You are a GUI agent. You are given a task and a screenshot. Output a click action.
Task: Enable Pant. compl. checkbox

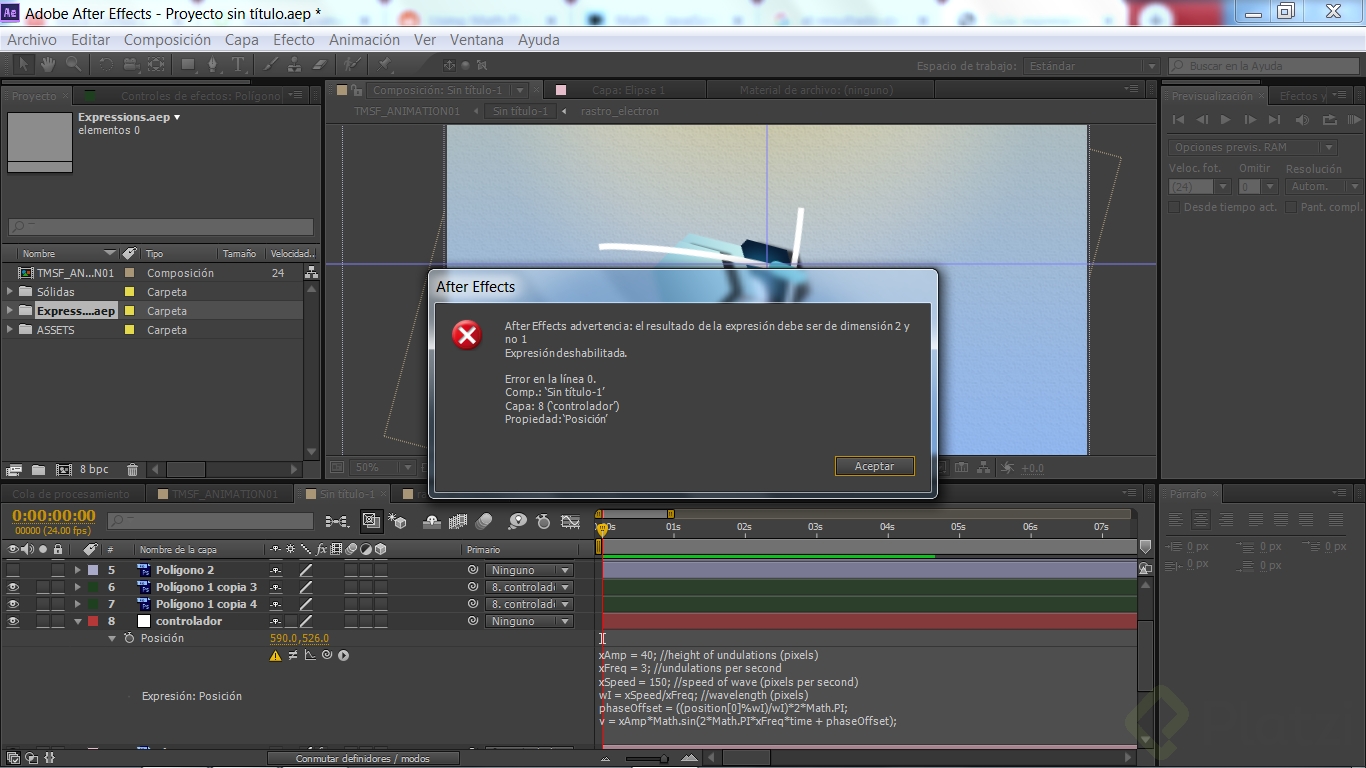(x=1291, y=207)
